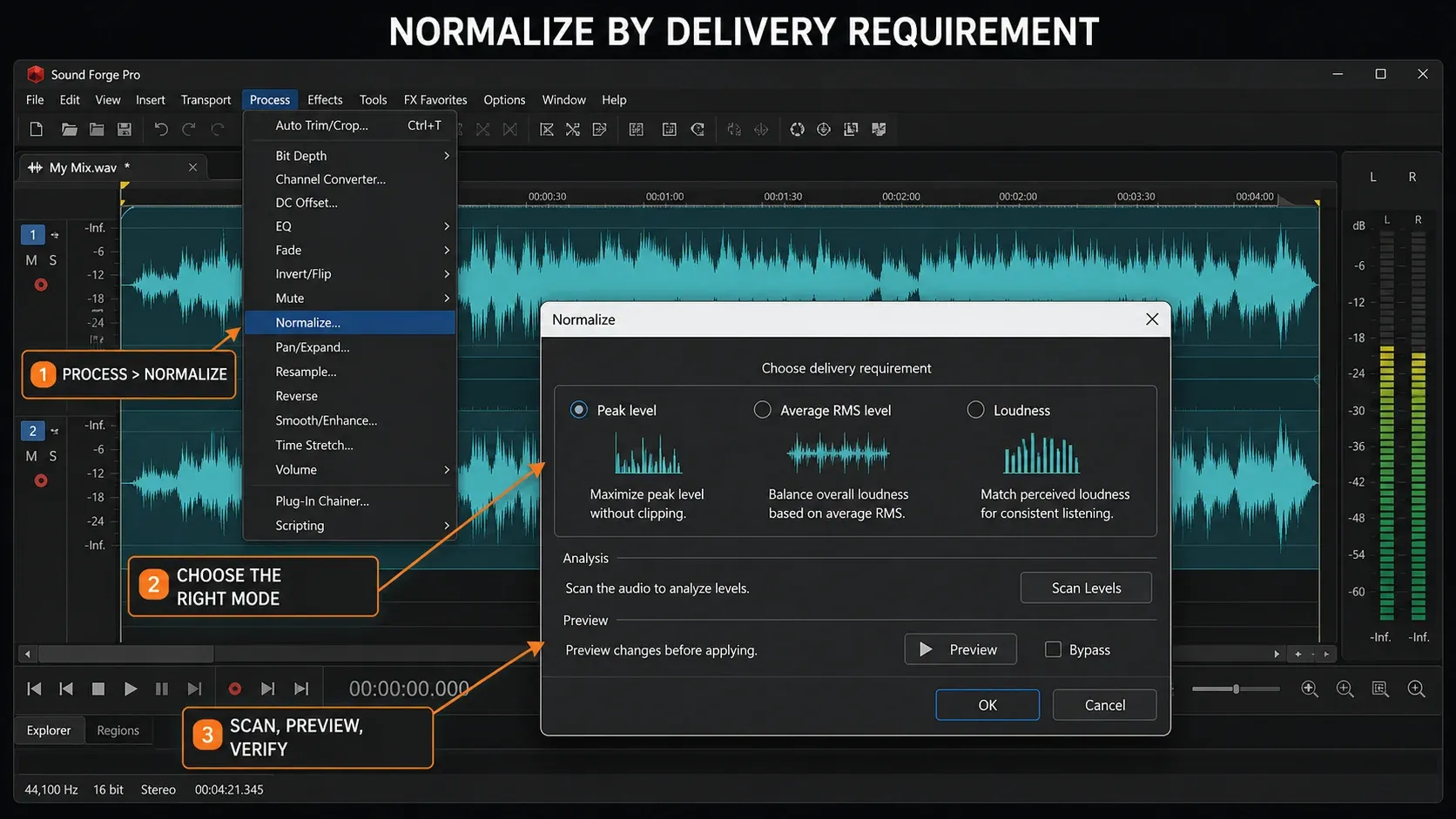The width and height of the screenshot is (1456, 819).
Task: Click the left scroll arrow under waveform
Action: tap(28, 654)
